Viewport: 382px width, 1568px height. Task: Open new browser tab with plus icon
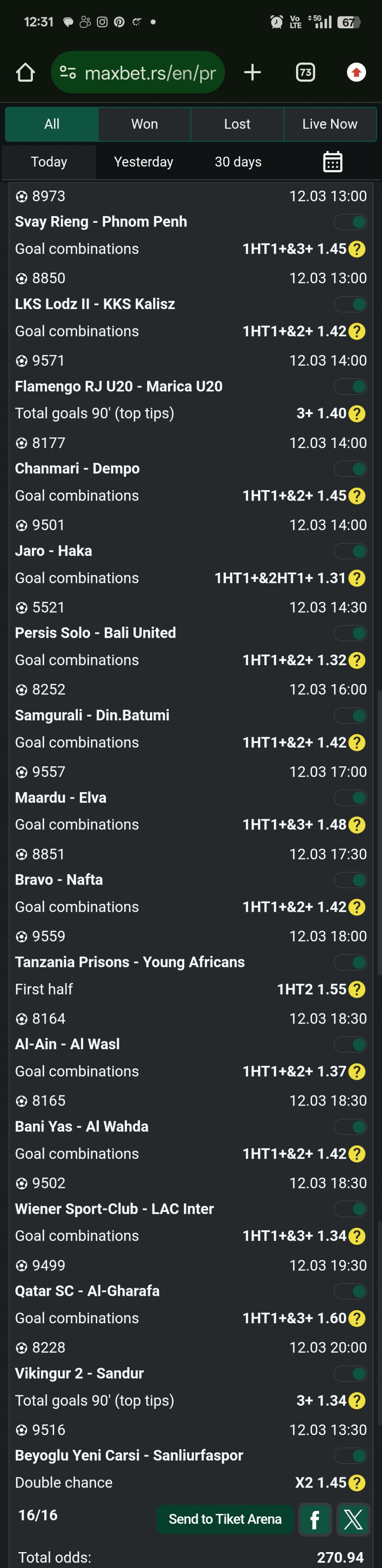click(x=252, y=73)
